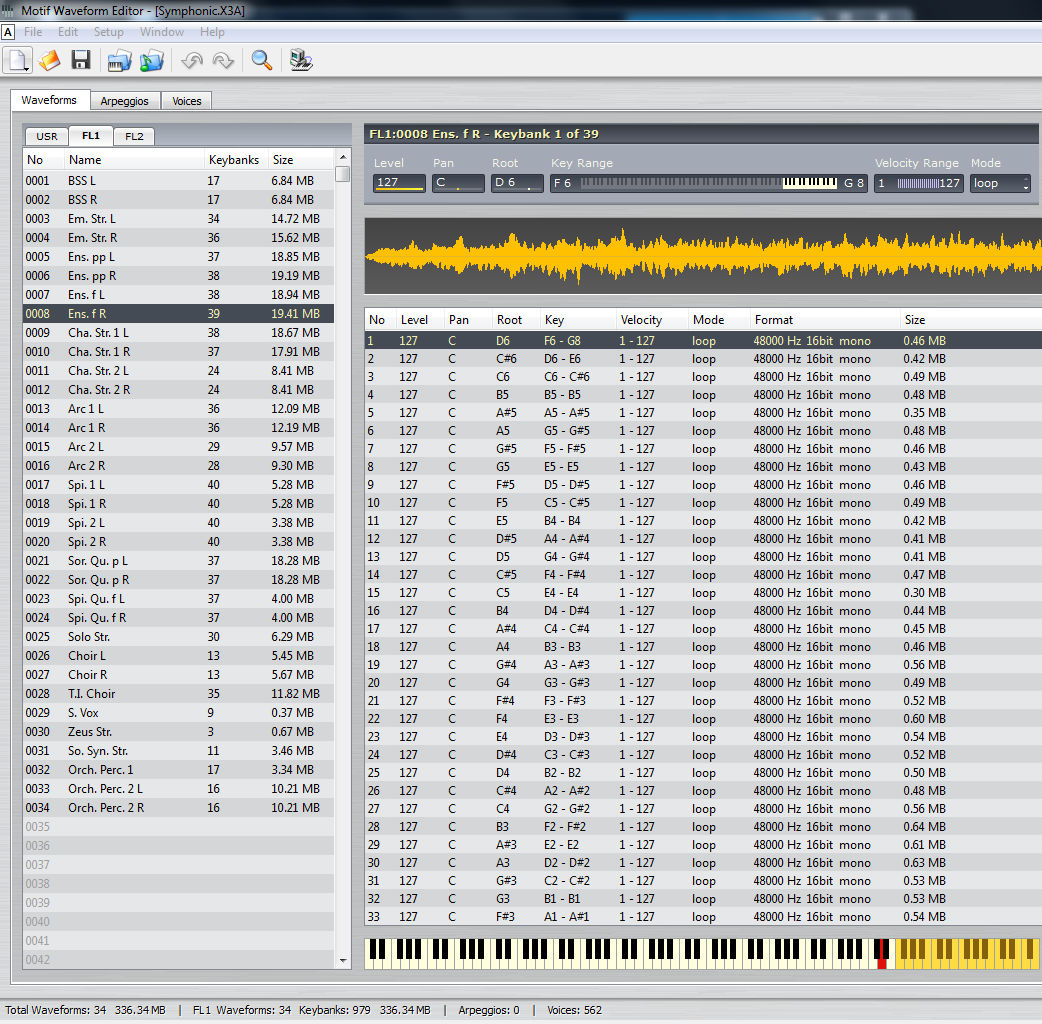Adjust the Level 127 slider field

click(399, 183)
